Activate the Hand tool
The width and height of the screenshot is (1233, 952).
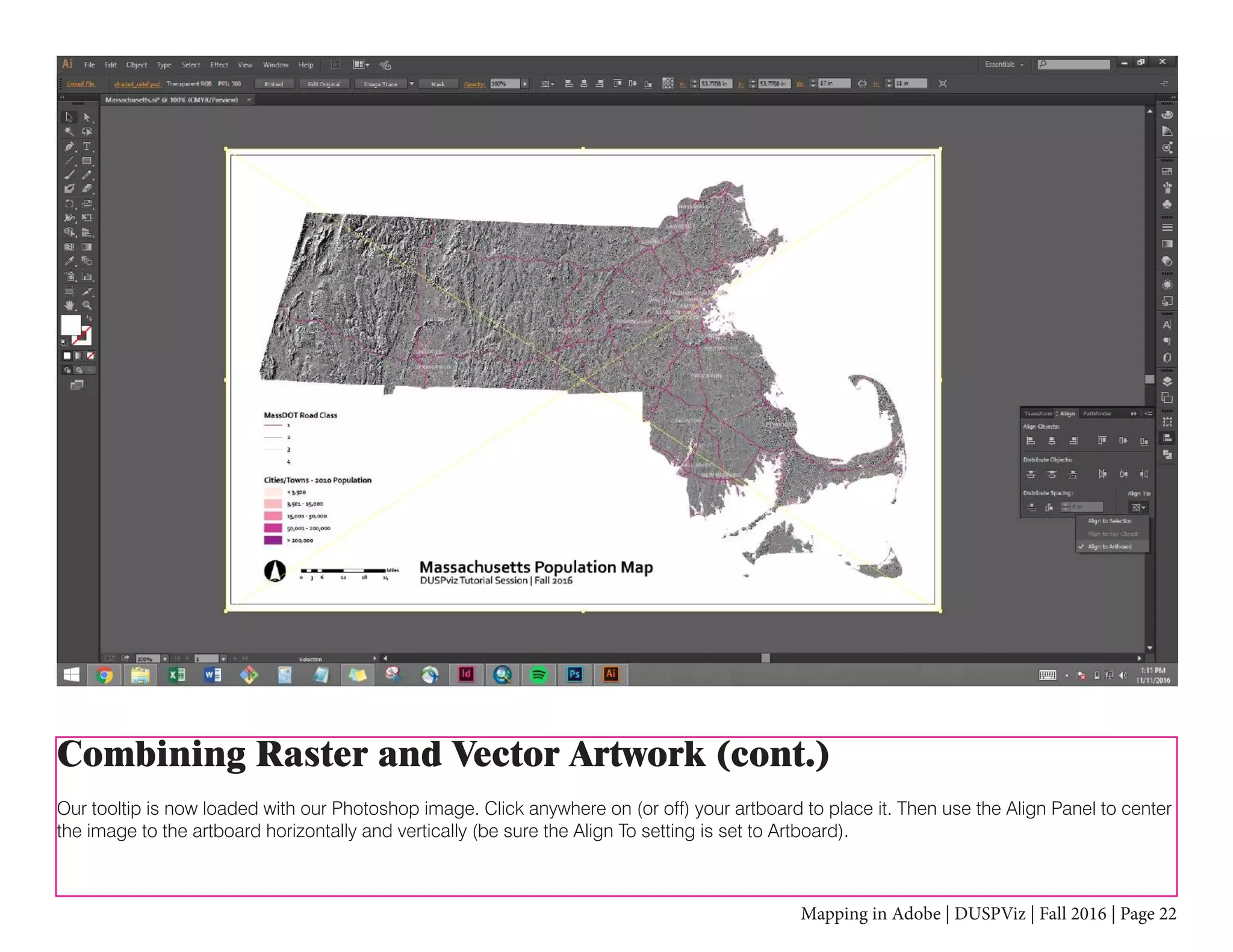click(x=69, y=305)
